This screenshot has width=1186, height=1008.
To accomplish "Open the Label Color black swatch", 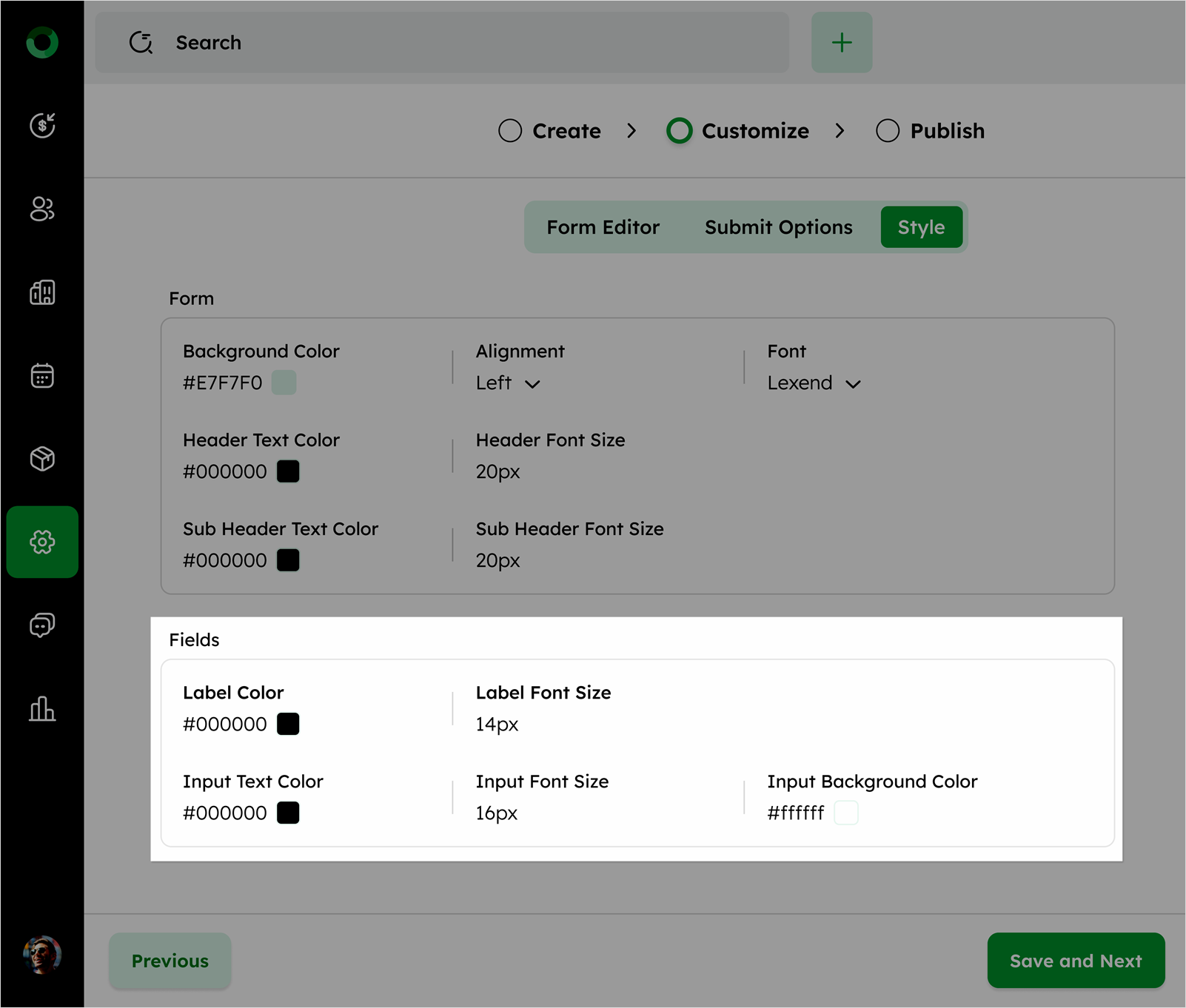I will click(x=288, y=724).
